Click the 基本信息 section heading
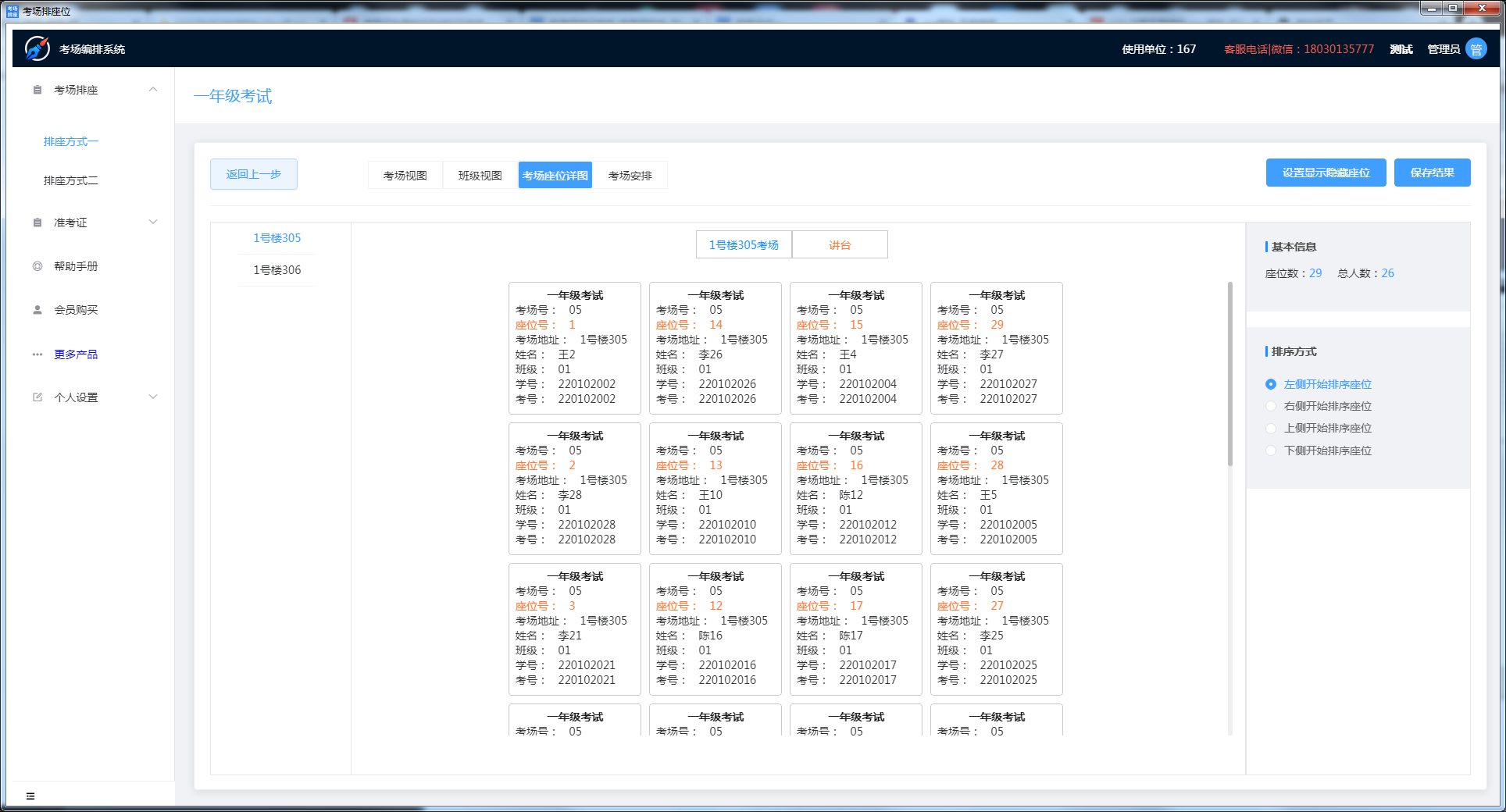Image resolution: width=1506 pixels, height=812 pixels. pyautogui.click(x=1294, y=247)
